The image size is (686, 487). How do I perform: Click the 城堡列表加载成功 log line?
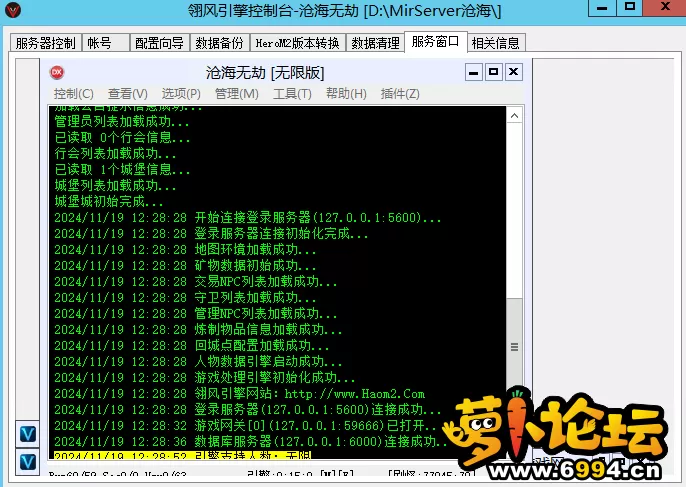115,186
